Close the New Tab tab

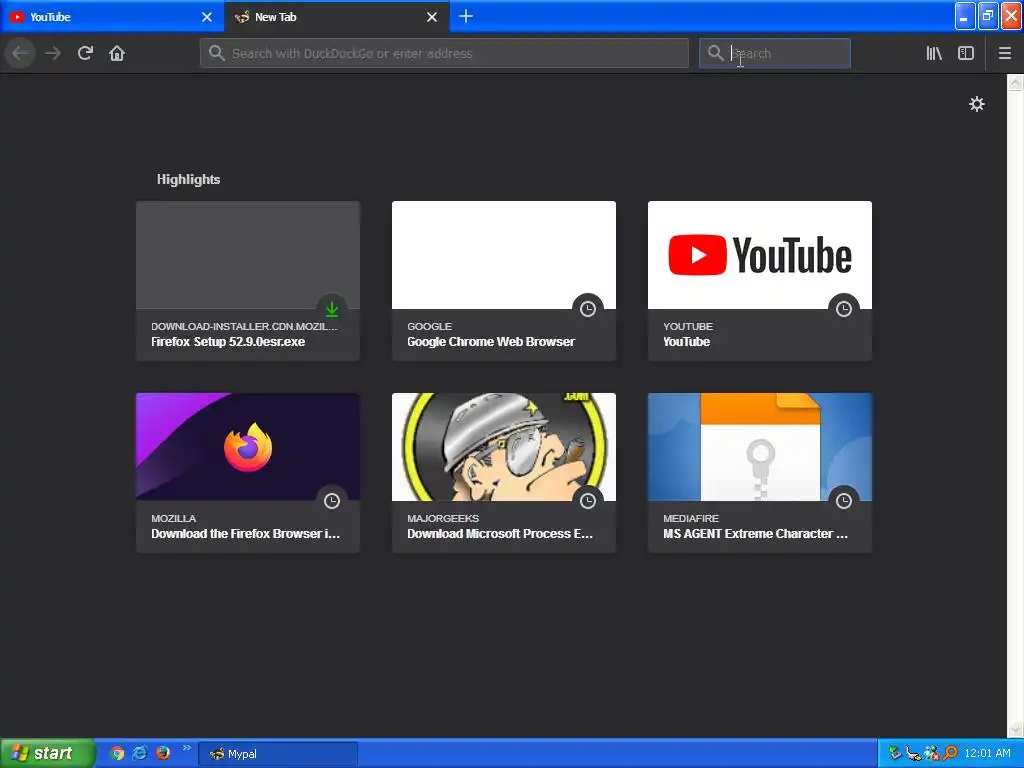[432, 17]
